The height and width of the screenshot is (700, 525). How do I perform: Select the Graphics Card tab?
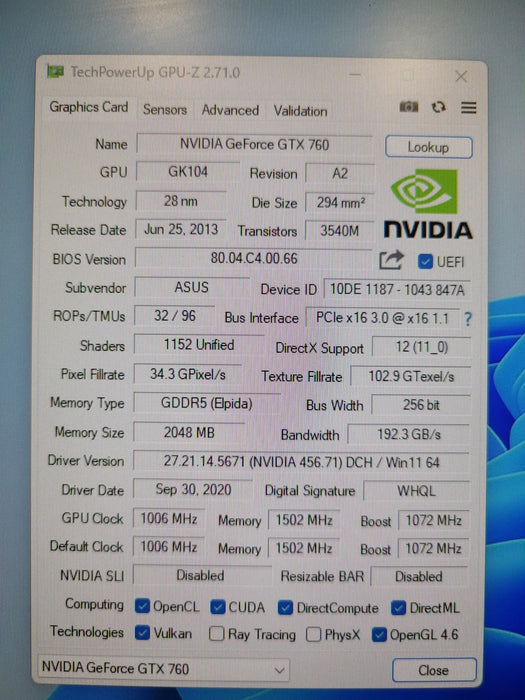89,107
